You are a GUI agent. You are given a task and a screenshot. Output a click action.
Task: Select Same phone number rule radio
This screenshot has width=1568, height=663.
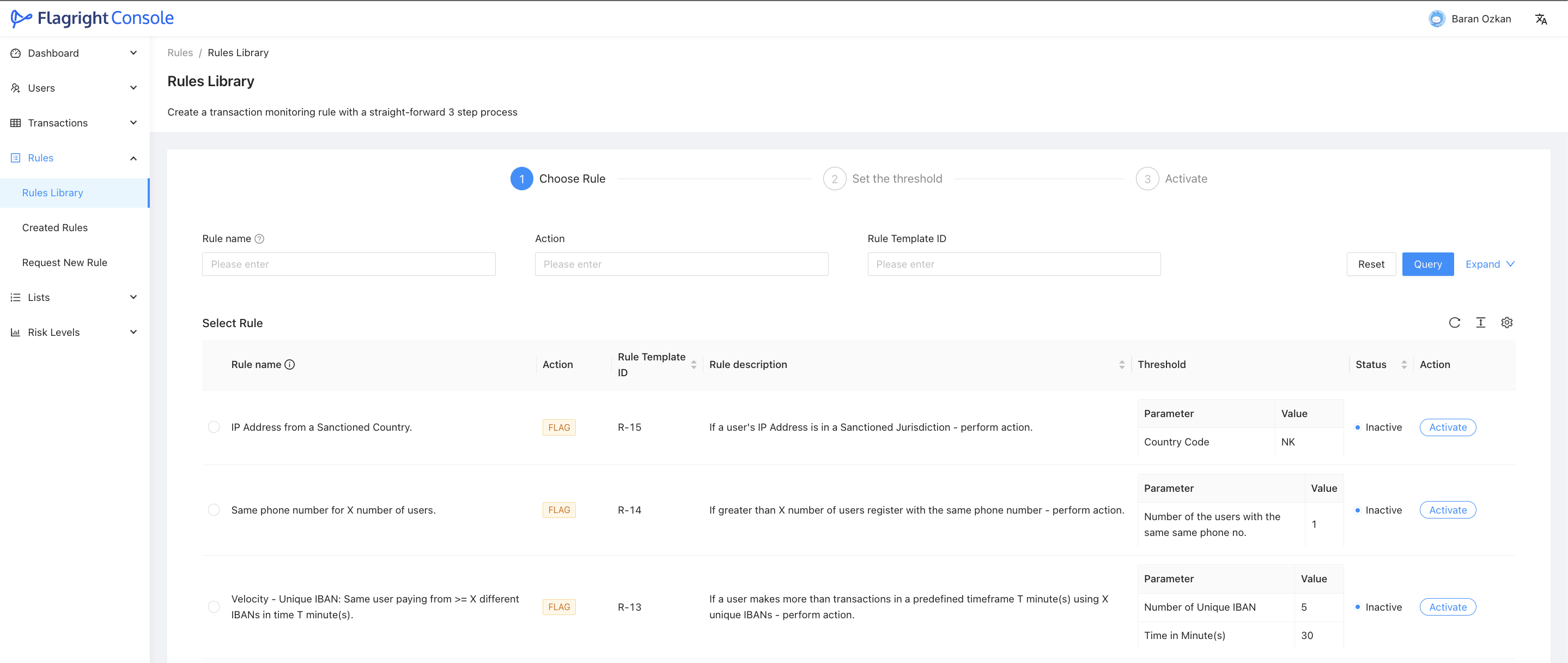[214, 510]
